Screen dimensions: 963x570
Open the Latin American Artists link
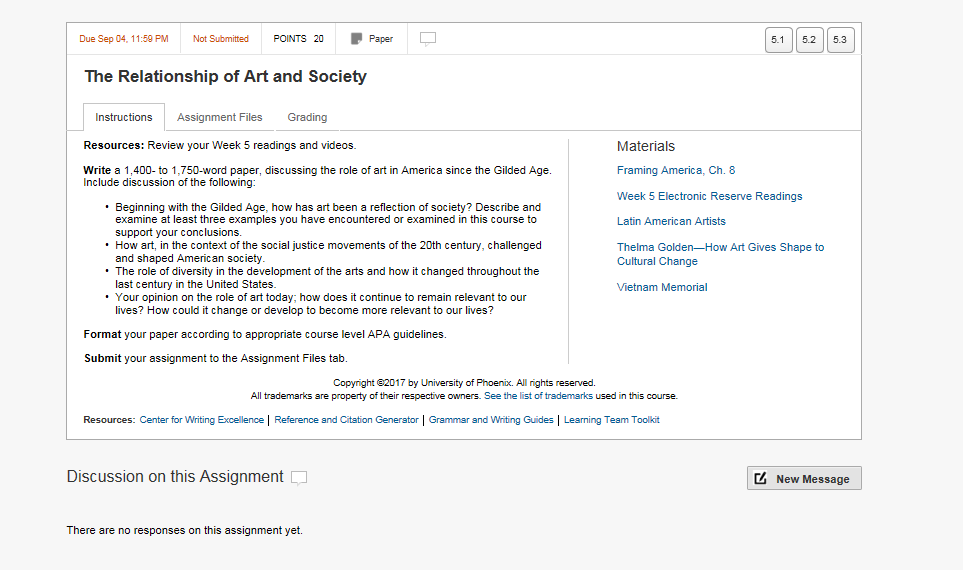[x=671, y=221]
